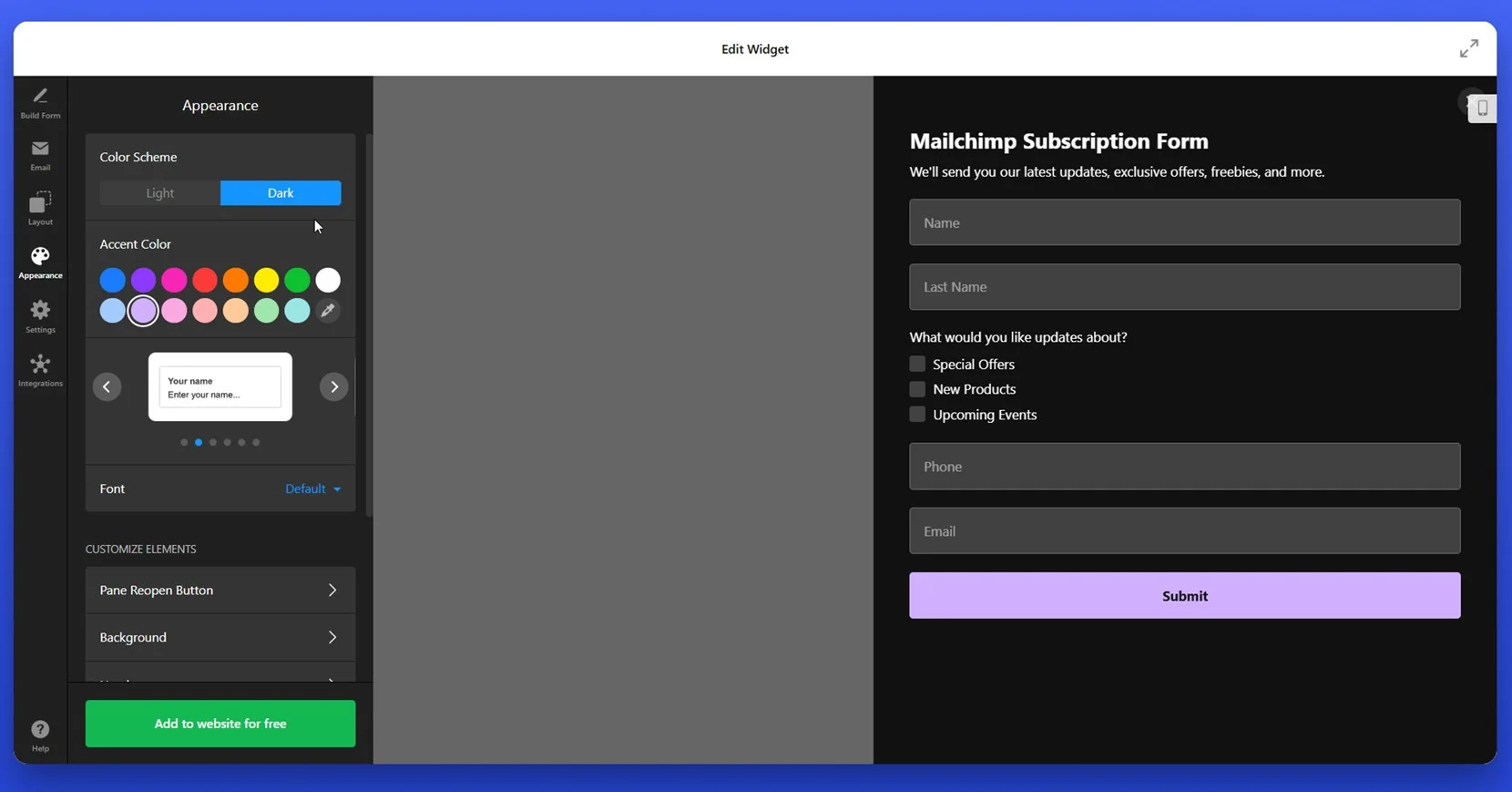
Task: Click Add to website for free
Action: click(220, 724)
